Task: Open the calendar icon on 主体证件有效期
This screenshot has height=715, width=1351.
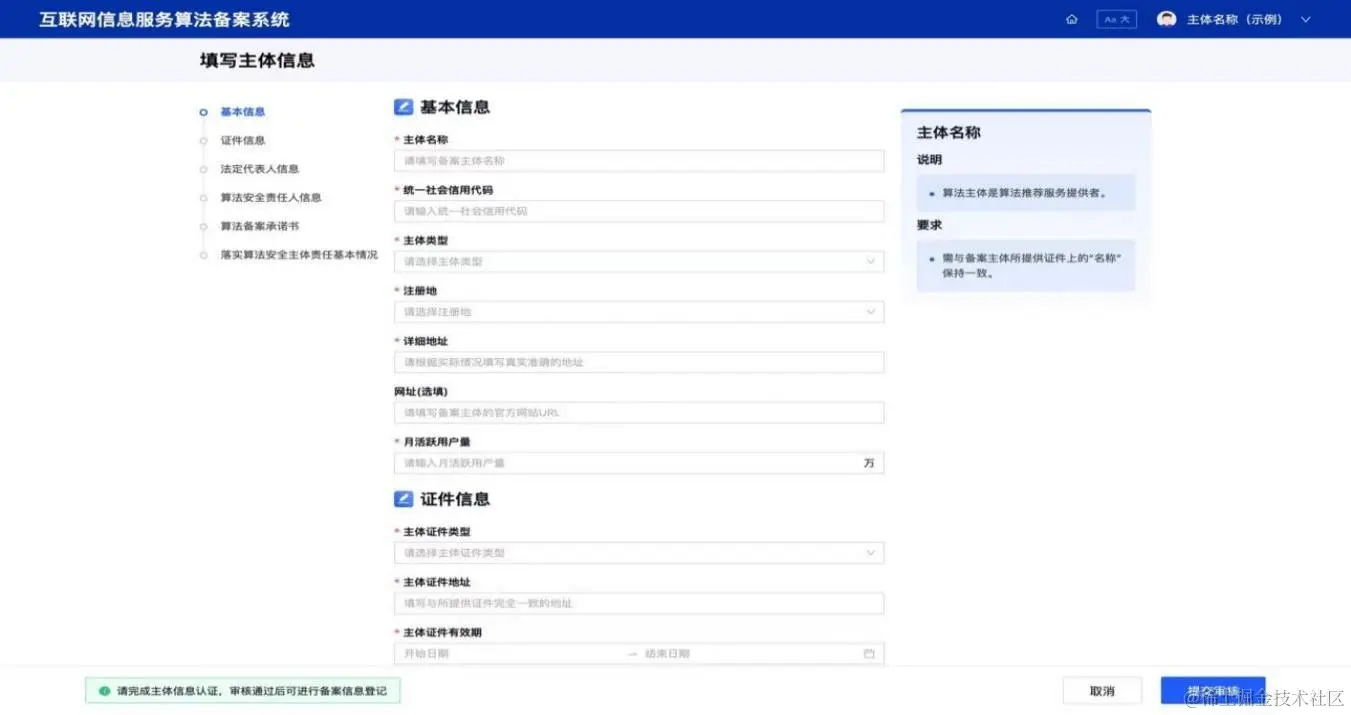Action: point(871,652)
